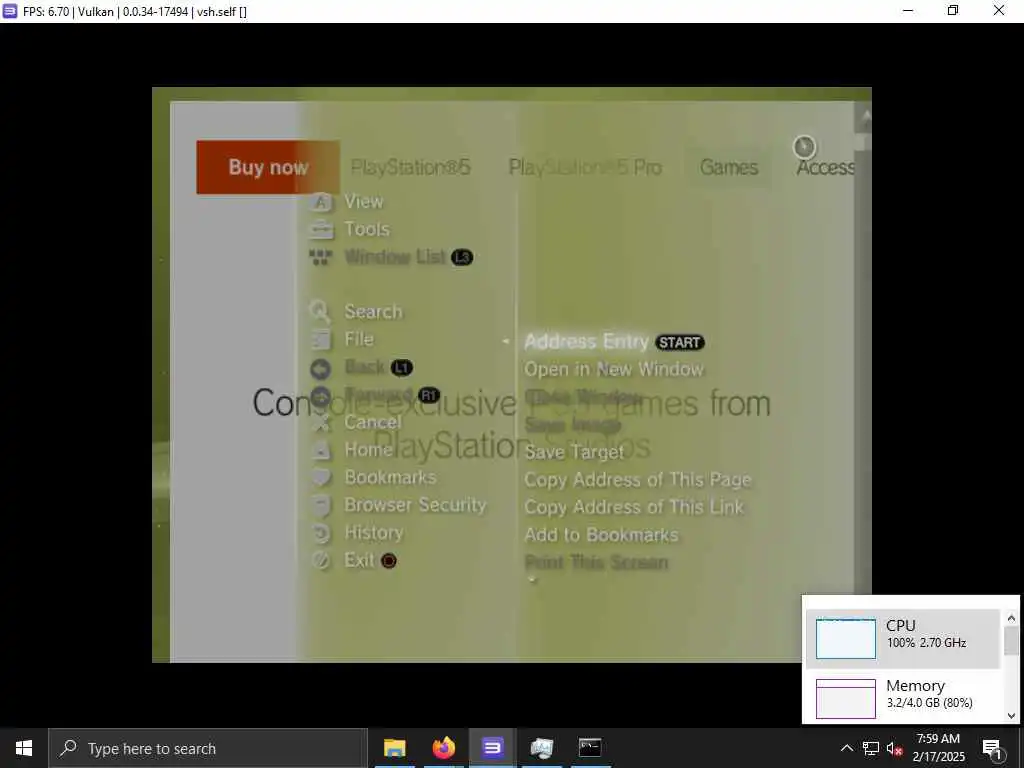The height and width of the screenshot is (768, 1024).
Task: Click the History clock icon
Action: [x=320, y=533]
